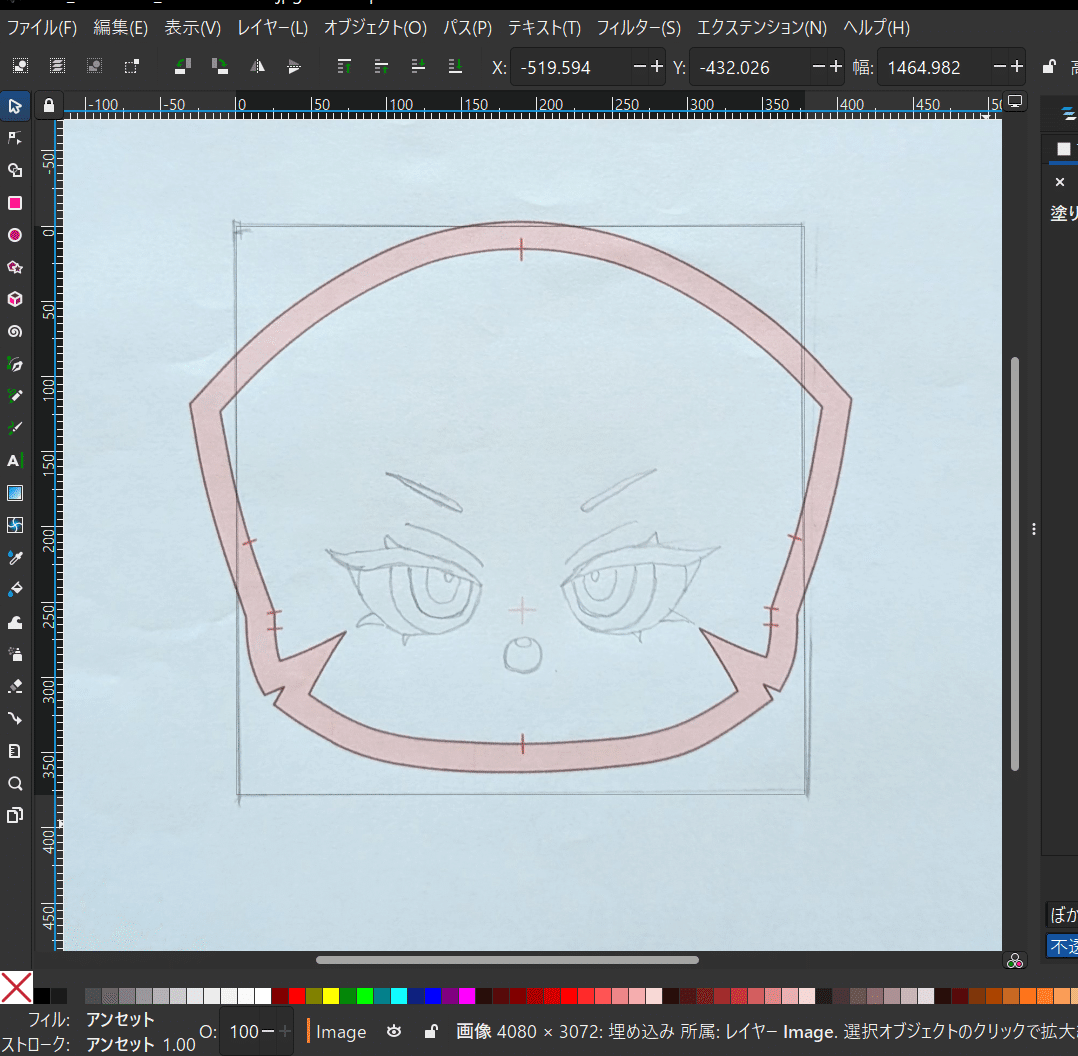Screen dimensions: 1078x1056
Task: Select the Zoom magnifier tool
Action: [x=14, y=783]
